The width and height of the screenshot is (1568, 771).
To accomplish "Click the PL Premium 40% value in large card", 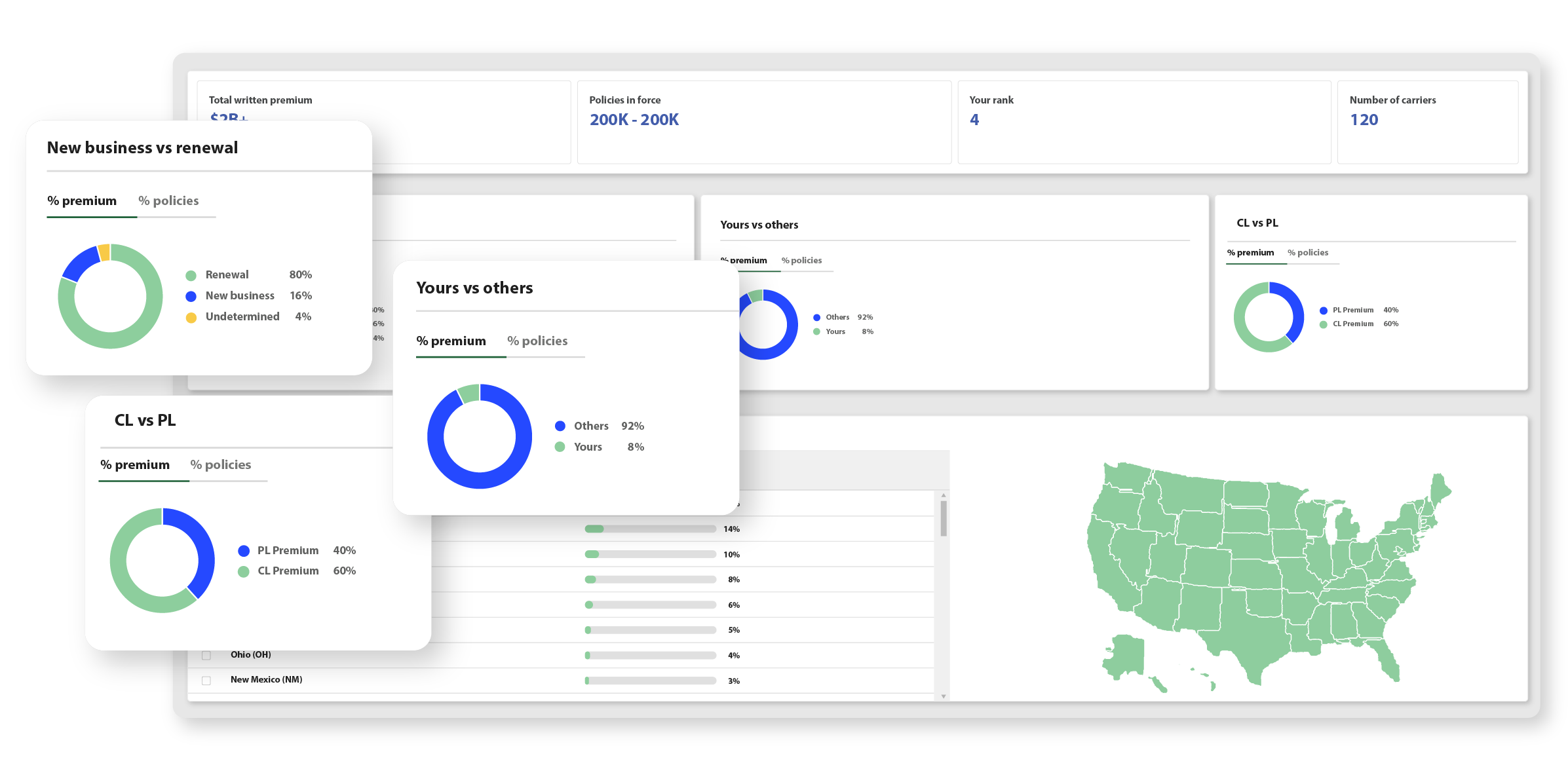I will pyautogui.click(x=345, y=550).
